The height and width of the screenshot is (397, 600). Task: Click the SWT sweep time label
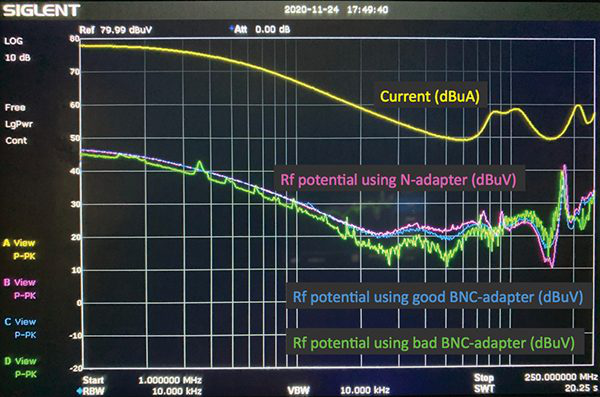tap(484, 389)
